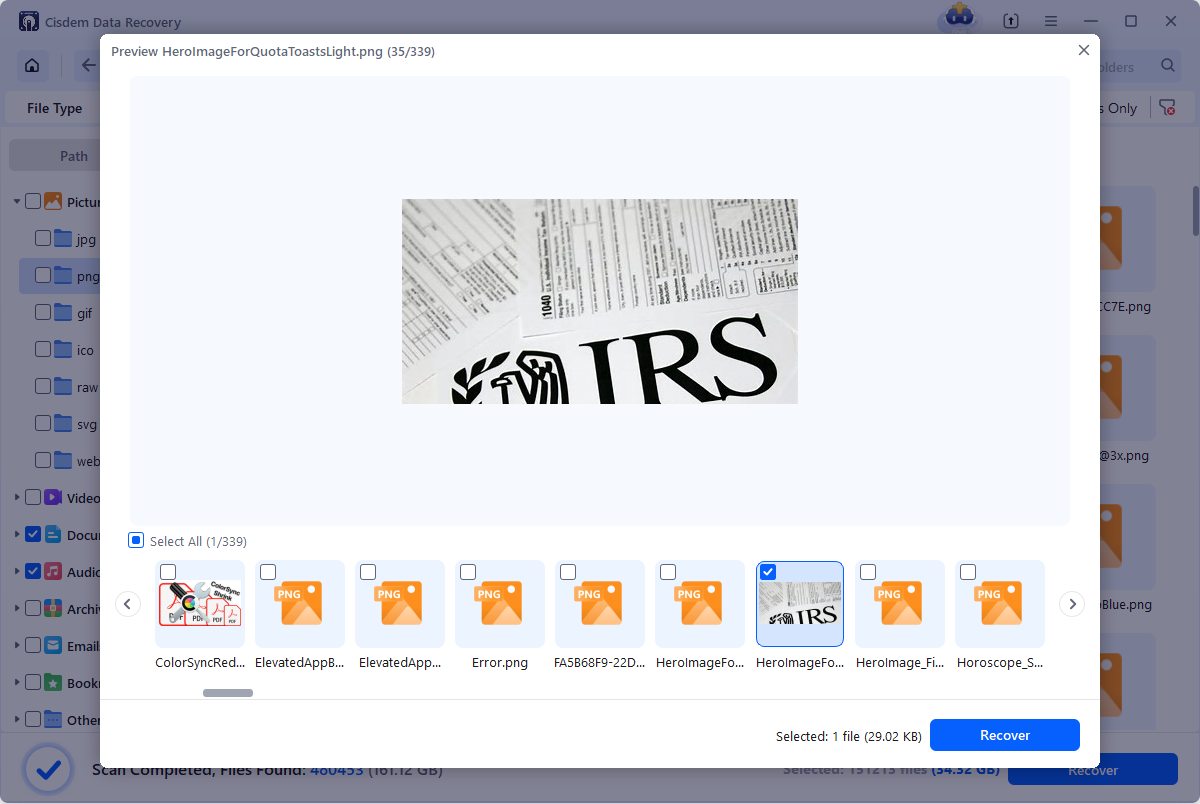Click the next thumbnail arrow on the right
Screen dimensions: 1200x804
pos(1072,604)
